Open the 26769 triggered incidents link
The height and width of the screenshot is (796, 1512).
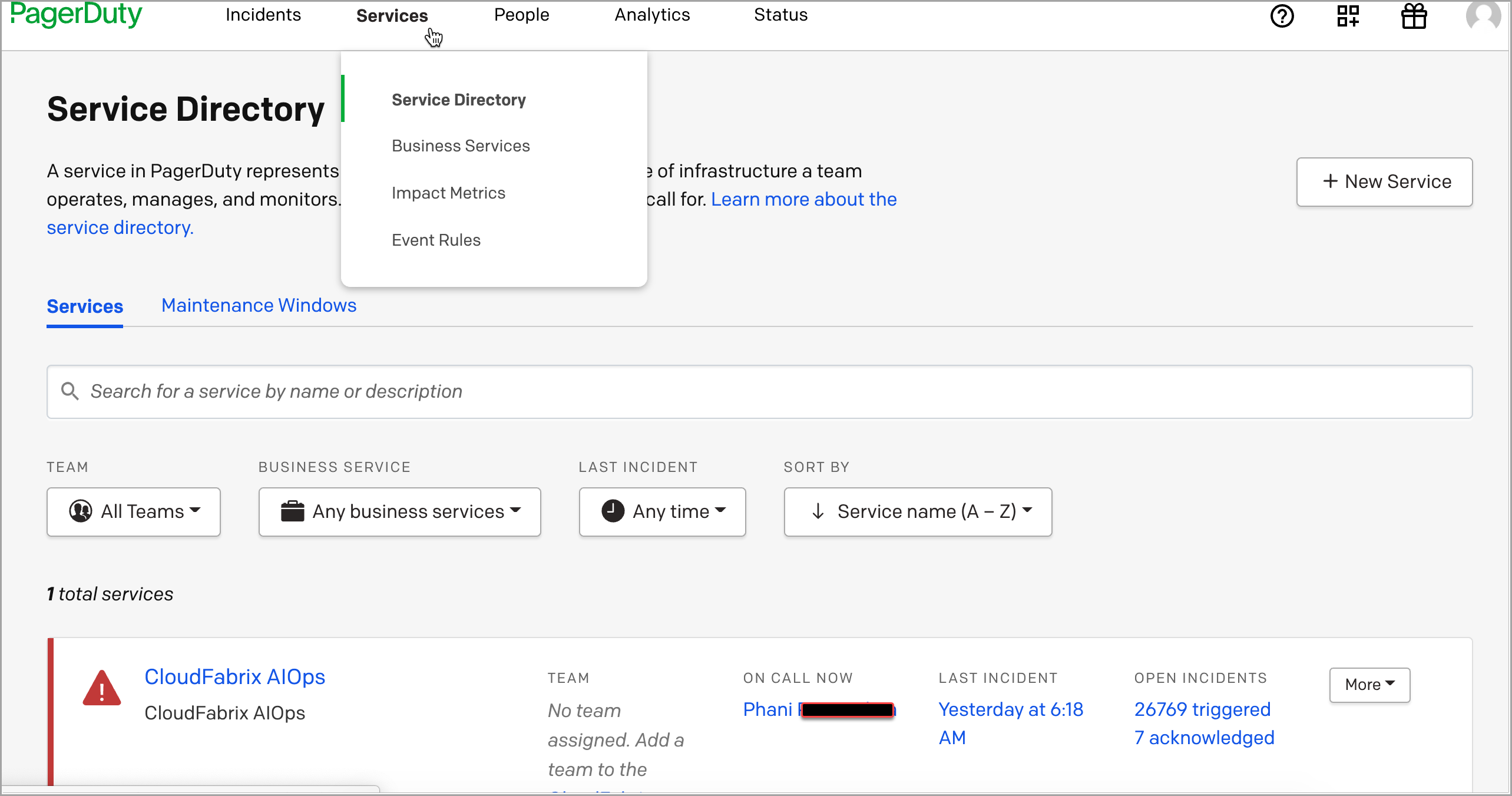1202,709
